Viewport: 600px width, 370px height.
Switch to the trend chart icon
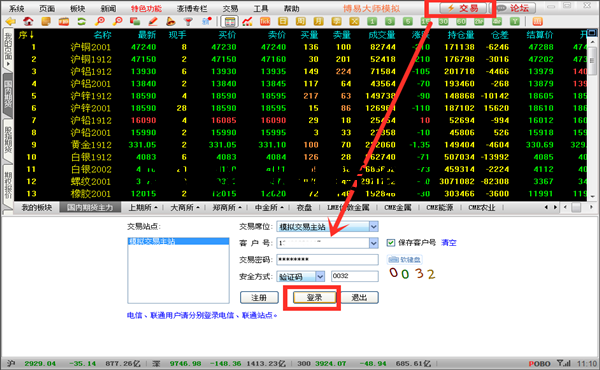coord(247,21)
